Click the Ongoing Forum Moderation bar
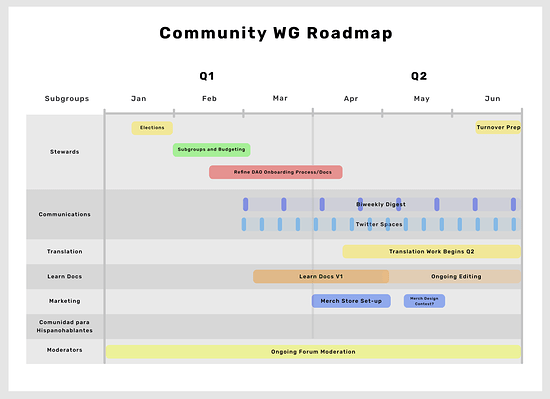 coord(313,352)
